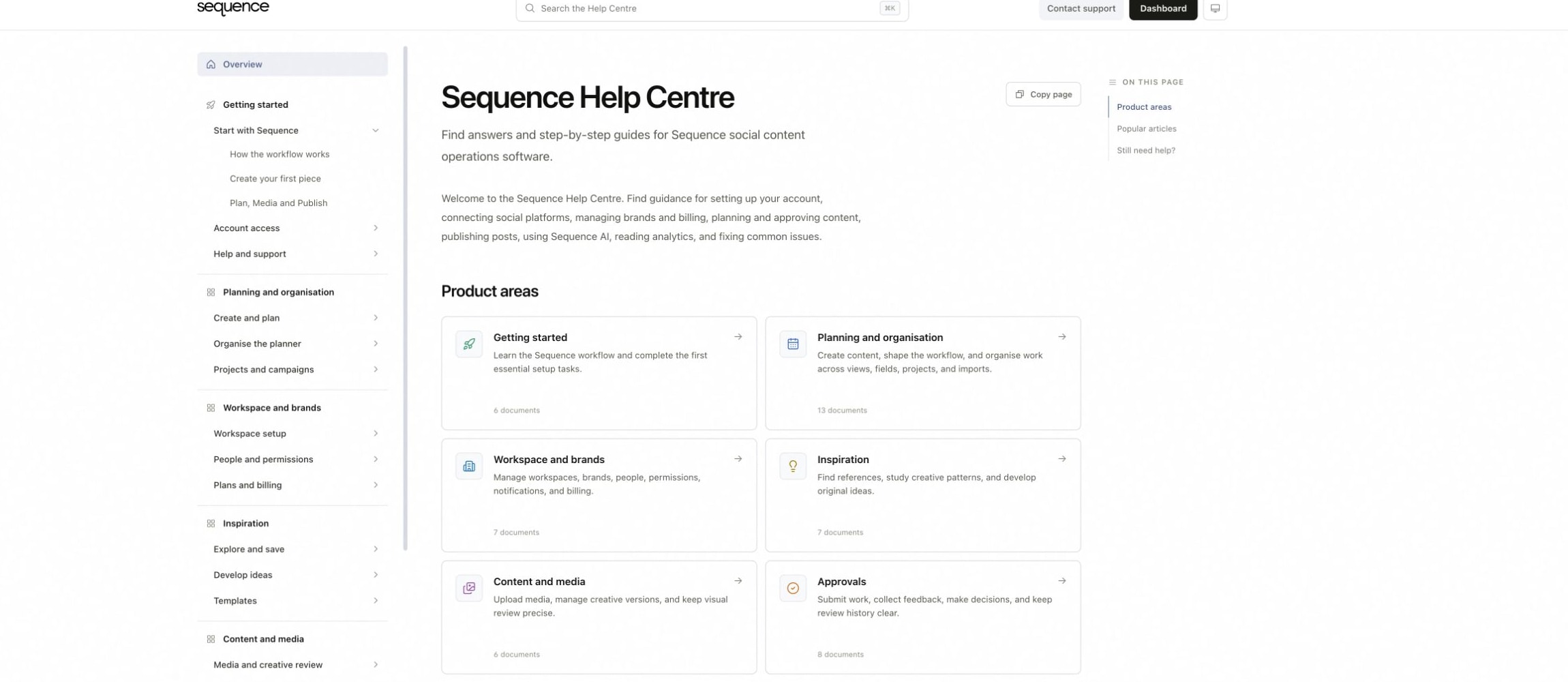Image resolution: width=1568 pixels, height=682 pixels.
Task: Click the Planning card calendar icon
Action: 793,344
